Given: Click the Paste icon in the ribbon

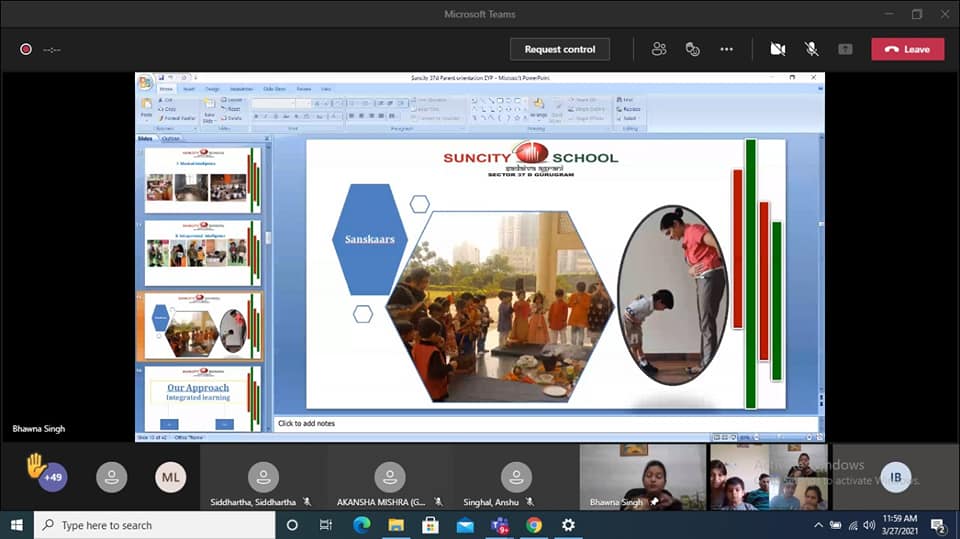Looking at the screenshot, I should pyautogui.click(x=146, y=105).
